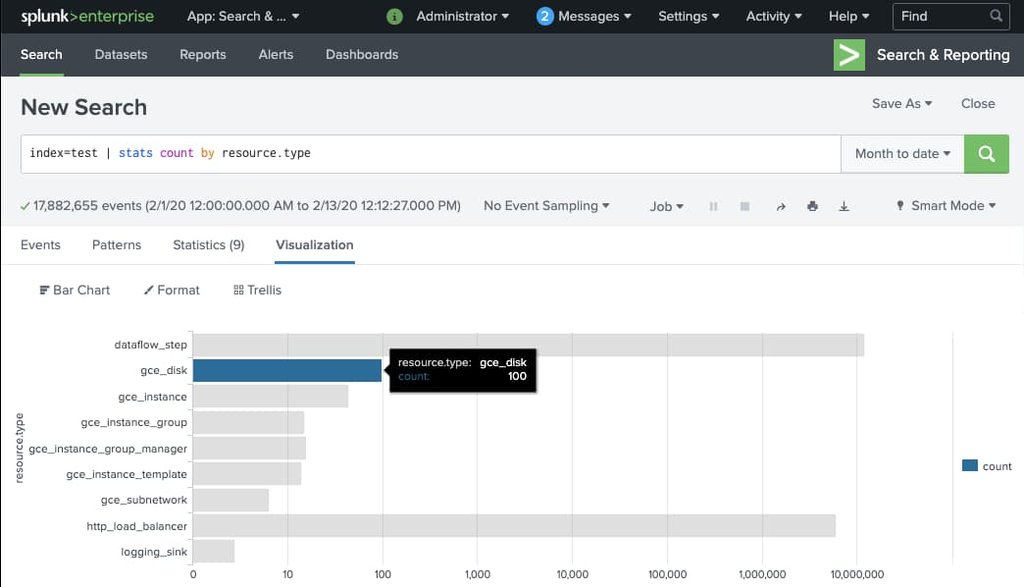1024x587 pixels.
Task: Open the Messages dropdown
Action: 594,16
